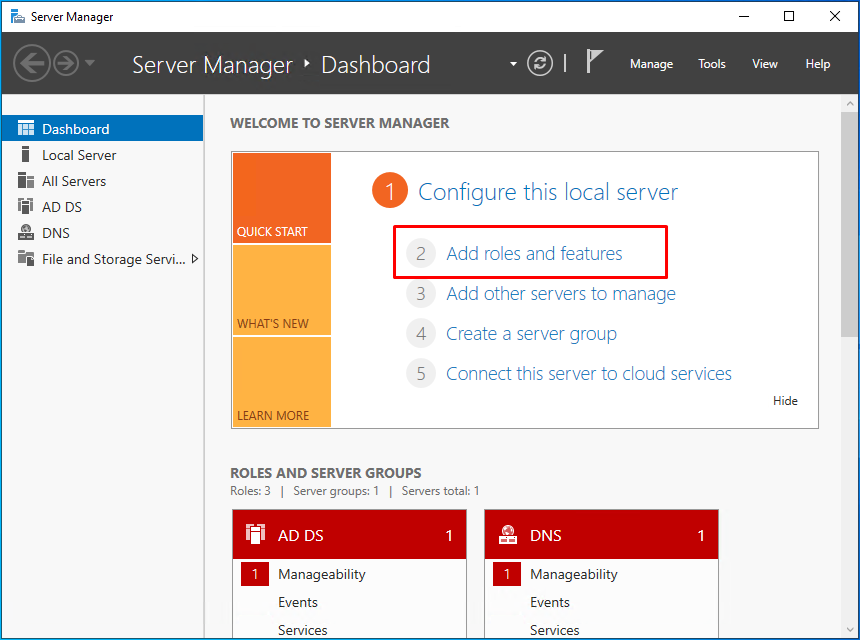This screenshot has height=640, width=860.
Task: Click the scrollbar up arrow
Action: click(x=850, y=103)
